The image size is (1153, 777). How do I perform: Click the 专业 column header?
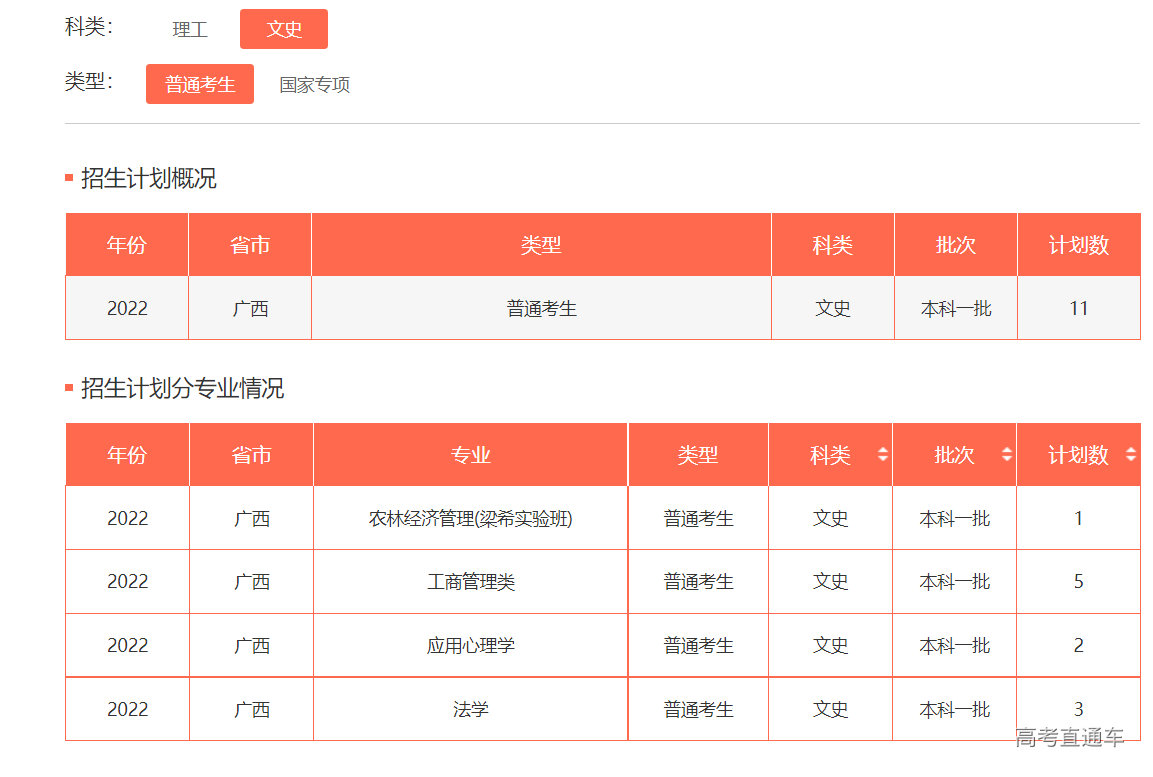pos(470,453)
